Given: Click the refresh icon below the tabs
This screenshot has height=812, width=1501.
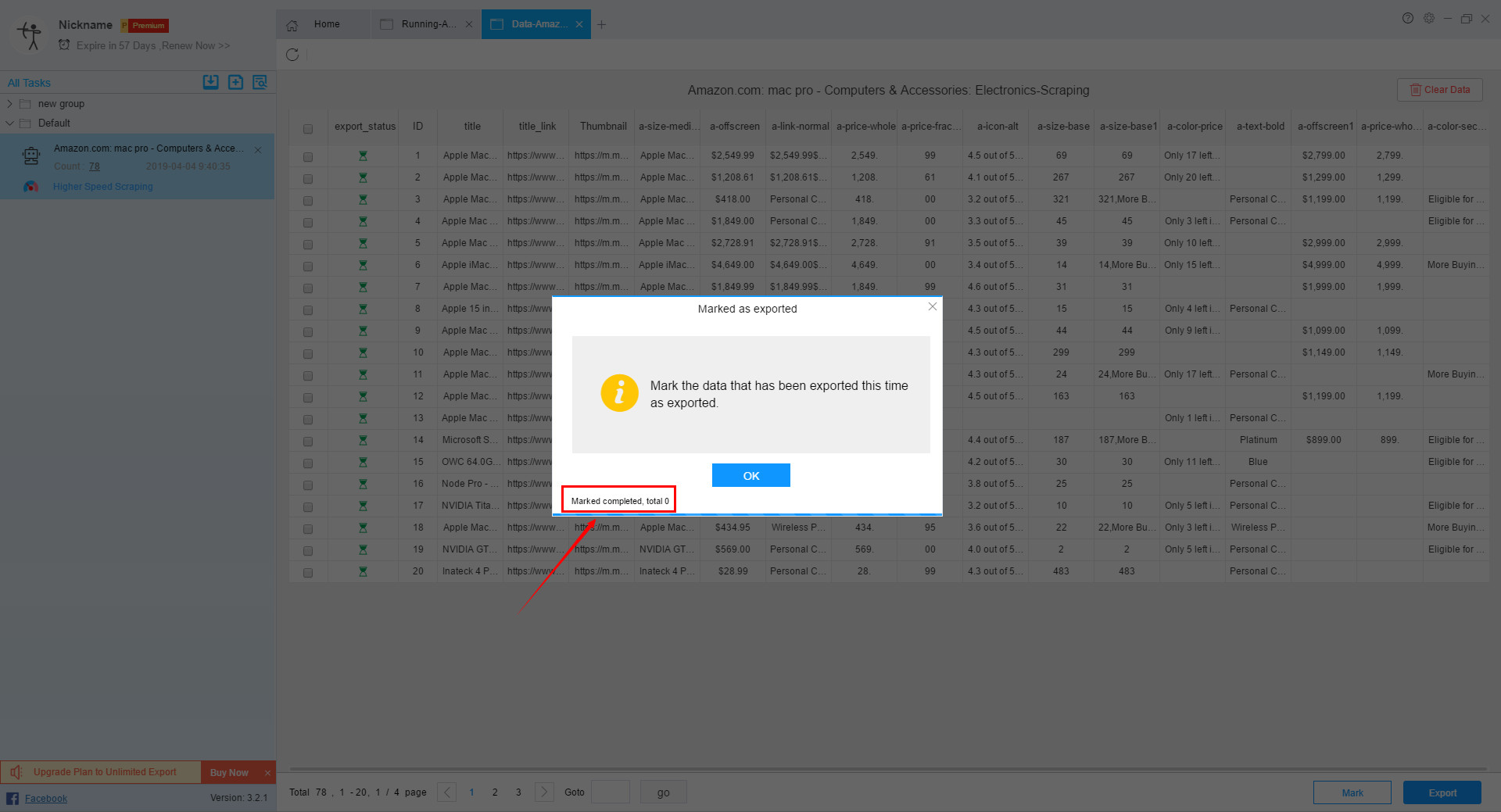Looking at the screenshot, I should (292, 55).
